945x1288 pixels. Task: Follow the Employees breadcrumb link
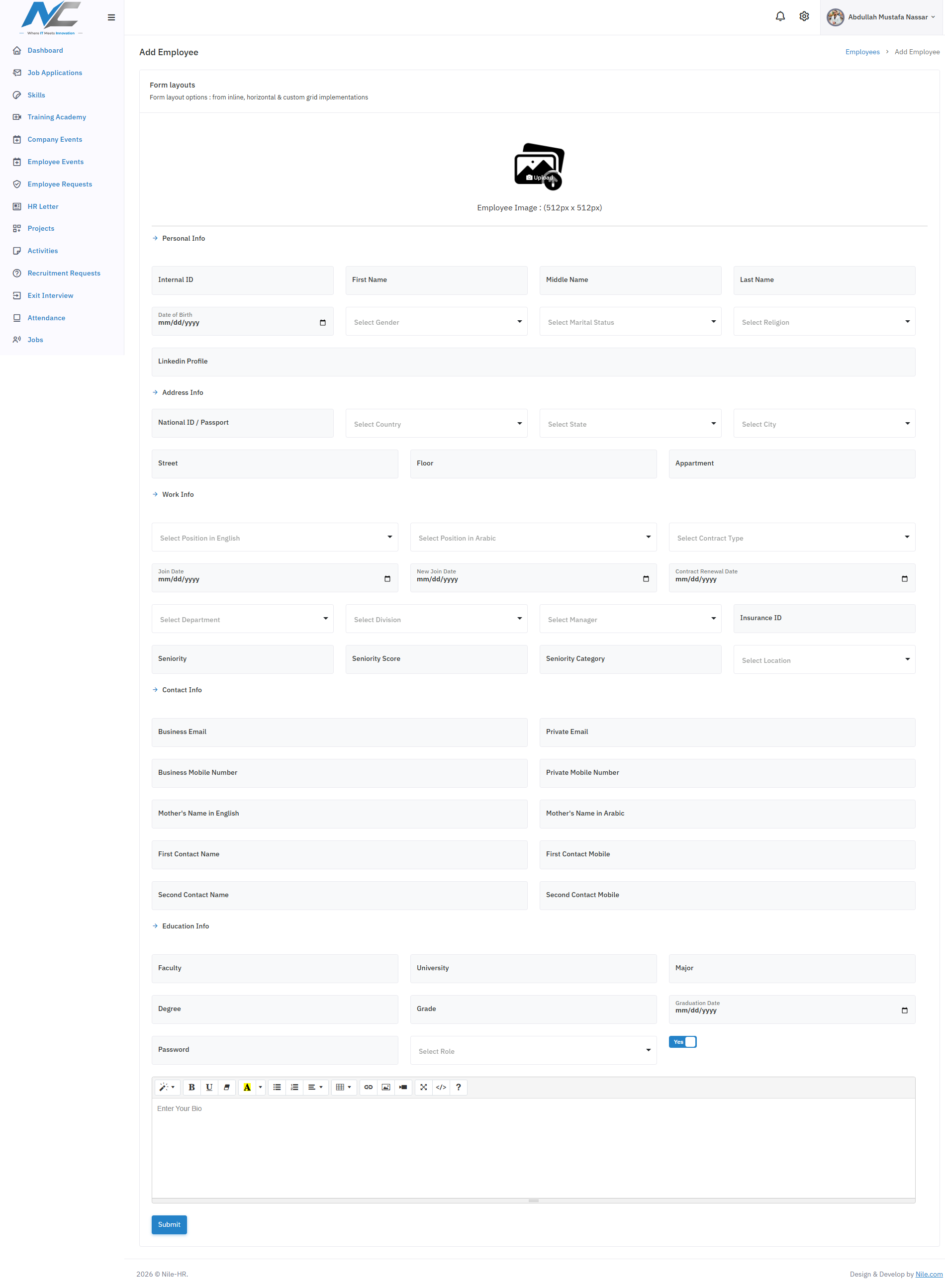point(862,52)
